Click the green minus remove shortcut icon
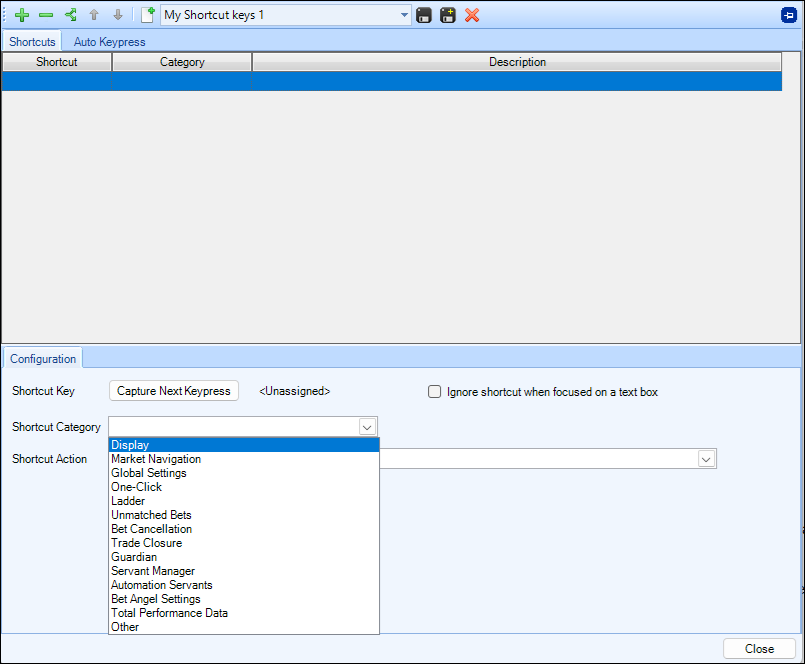 coord(46,15)
